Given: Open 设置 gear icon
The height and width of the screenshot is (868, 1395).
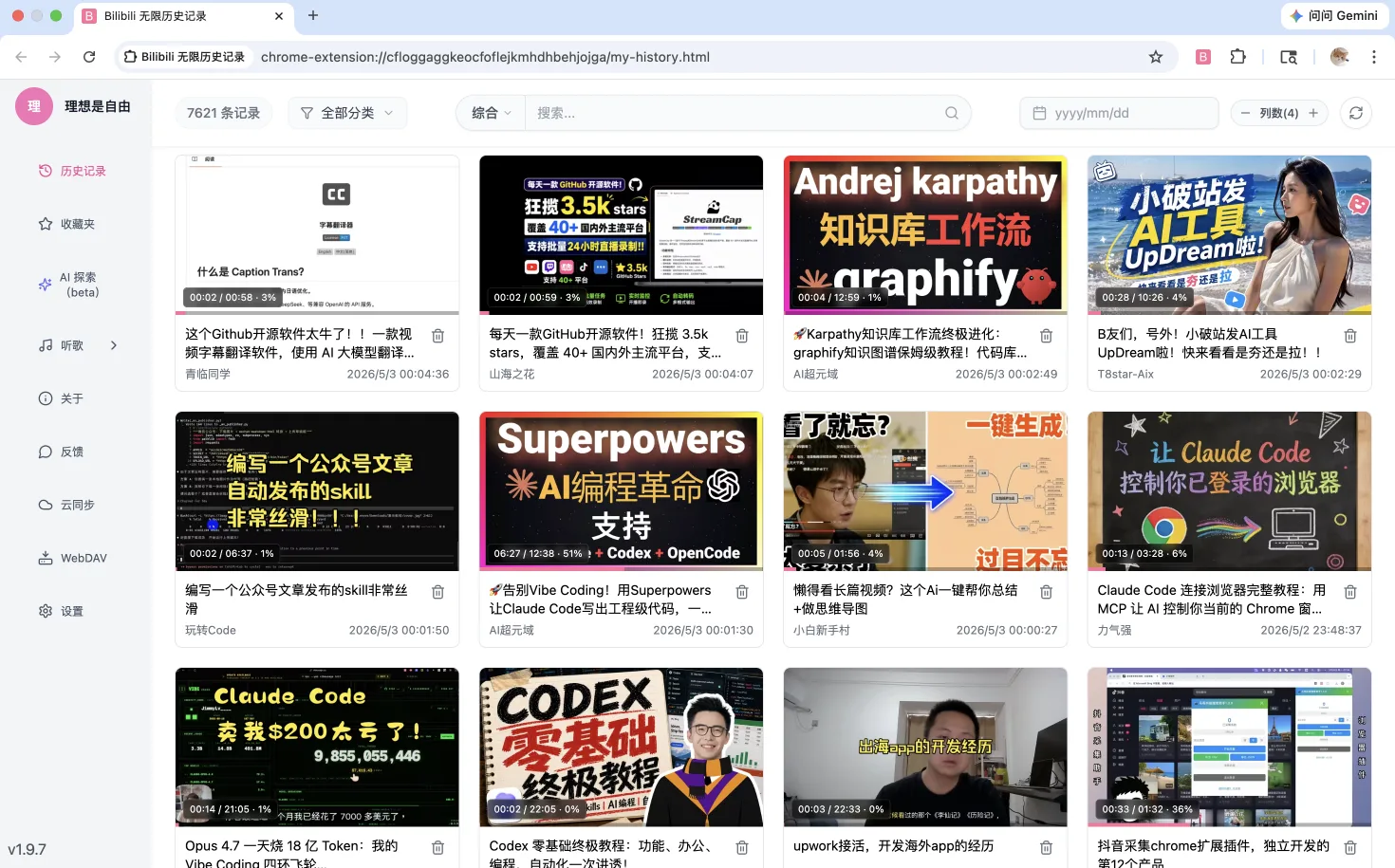Looking at the screenshot, I should [45, 611].
